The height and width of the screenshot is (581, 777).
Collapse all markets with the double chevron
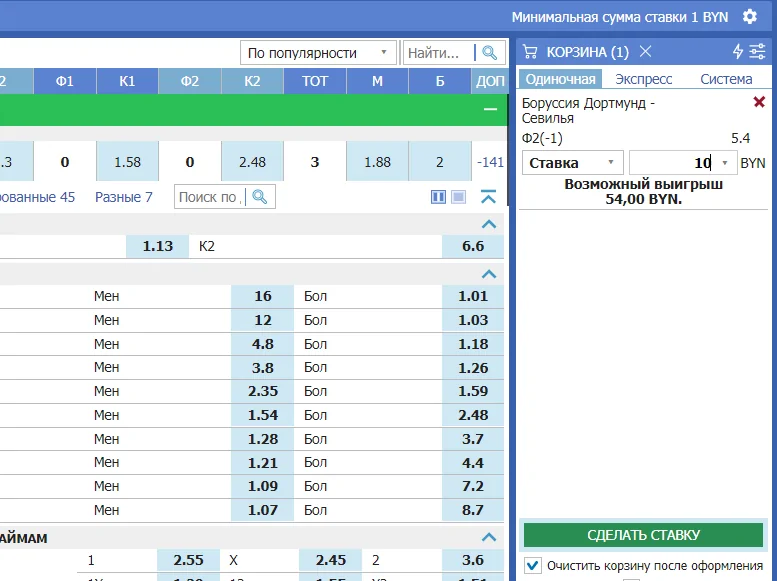pos(488,197)
